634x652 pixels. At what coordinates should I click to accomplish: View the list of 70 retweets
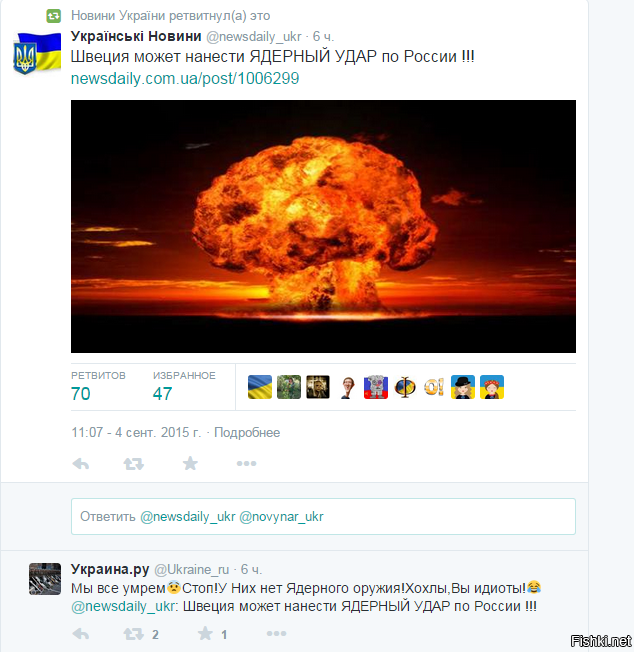(x=98, y=386)
